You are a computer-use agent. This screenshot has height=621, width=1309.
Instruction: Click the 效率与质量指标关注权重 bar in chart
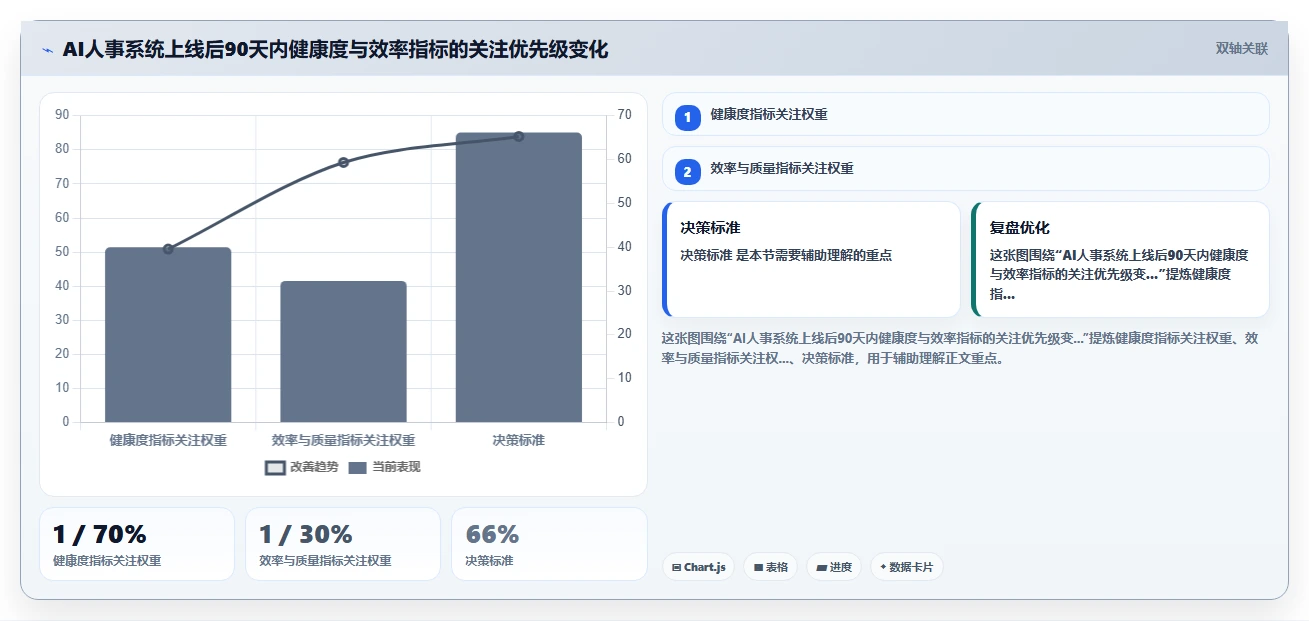[x=343, y=352]
